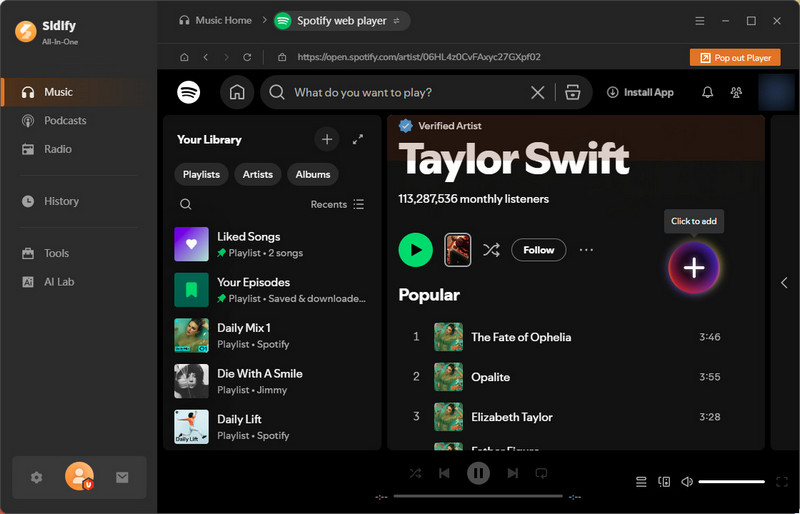
Task: Go back with the left arrow navigation
Action: pos(206,58)
